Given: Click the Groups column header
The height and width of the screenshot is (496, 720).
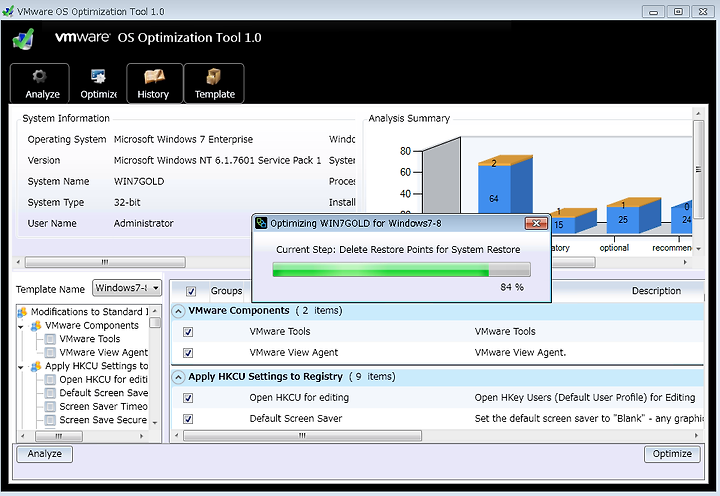Looking at the screenshot, I should point(226,291).
